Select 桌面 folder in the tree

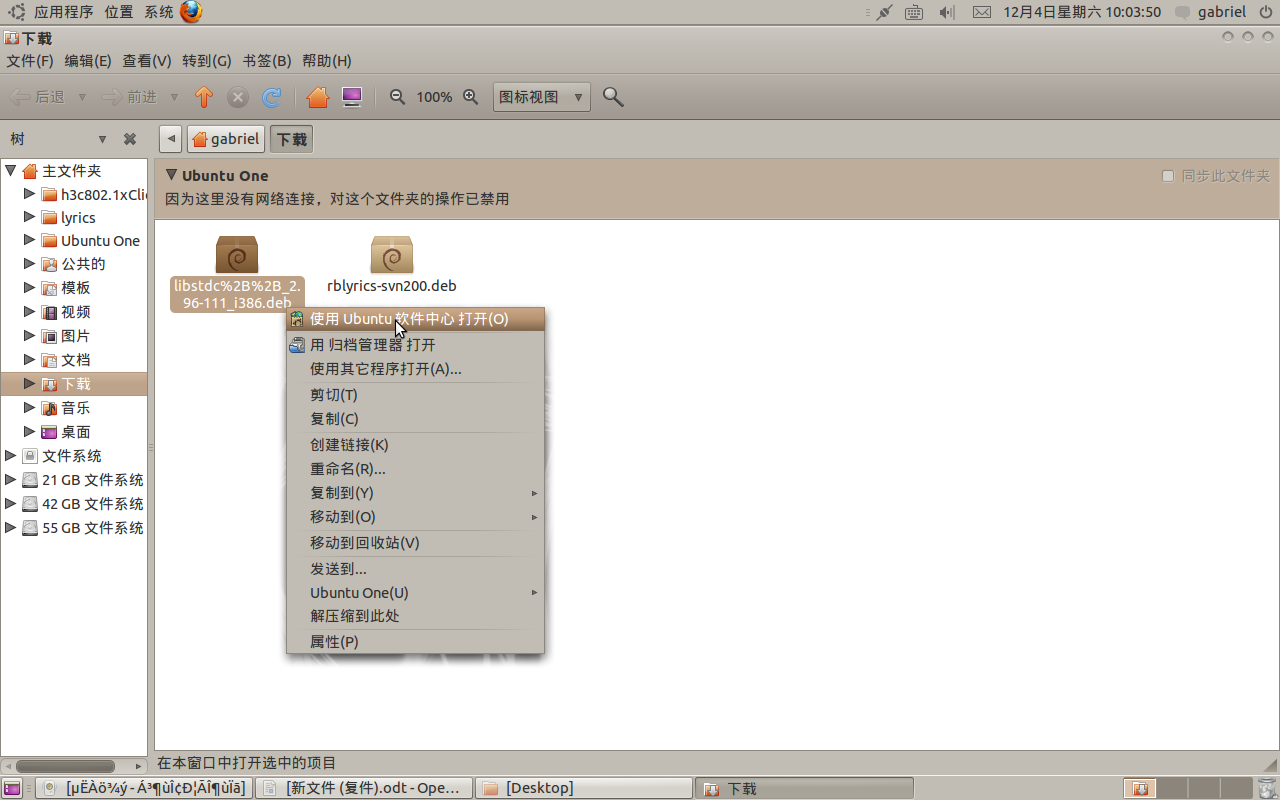pos(75,432)
